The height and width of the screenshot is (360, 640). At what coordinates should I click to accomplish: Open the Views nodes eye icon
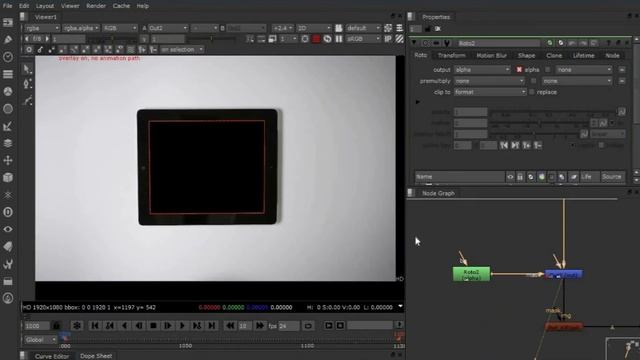(8, 229)
